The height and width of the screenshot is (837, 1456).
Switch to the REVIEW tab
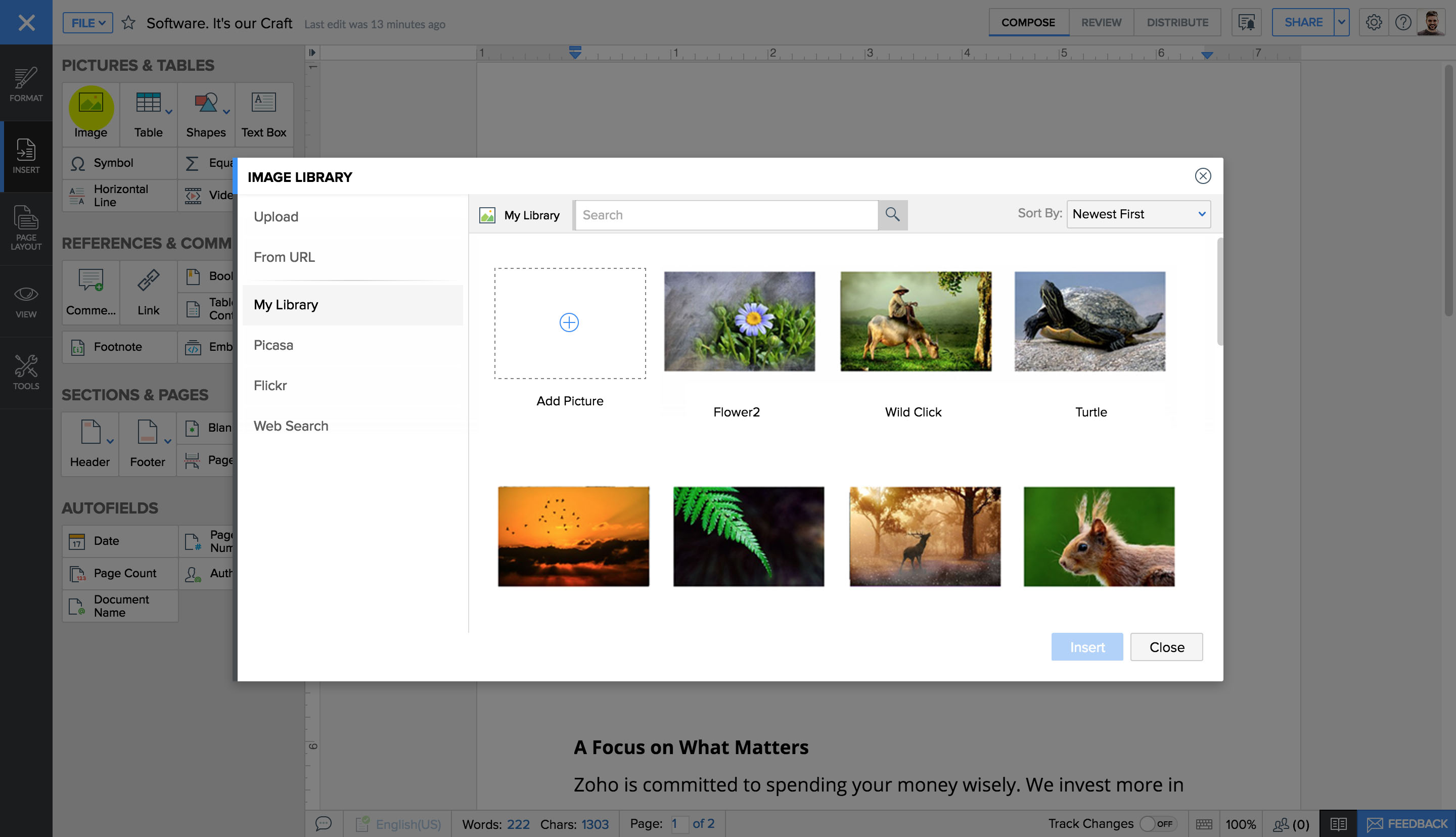click(1100, 22)
